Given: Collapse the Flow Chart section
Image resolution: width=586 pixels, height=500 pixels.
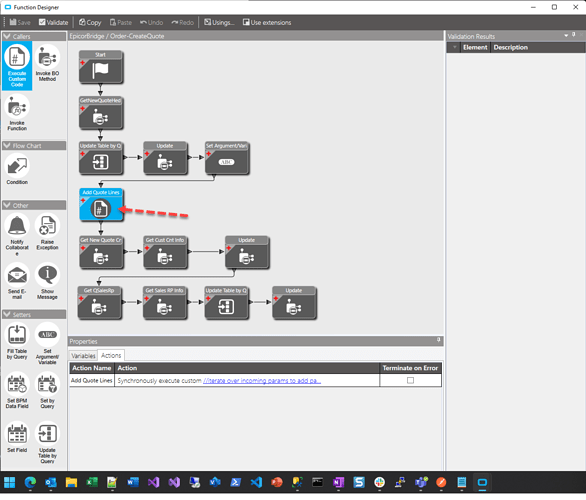Looking at the screenshot, I should tap(7, 146).
